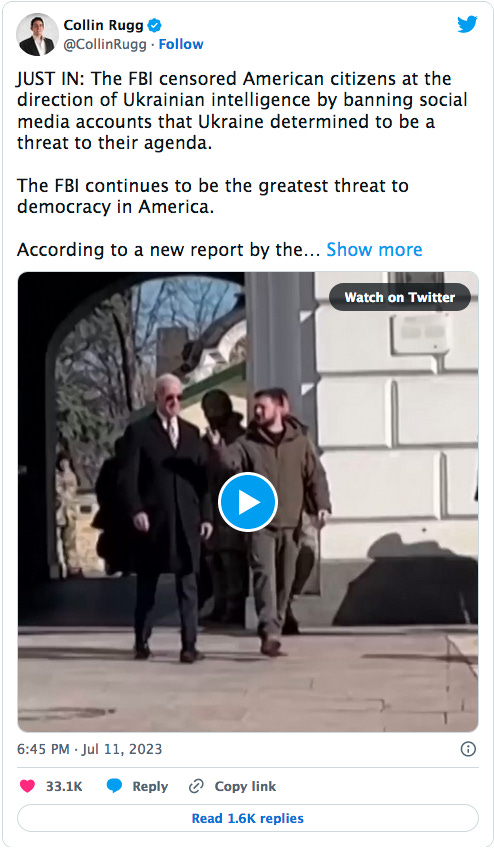Open the @CollinRugg handle link
This screenshot has height=848, width=494.
click(105, 44)
